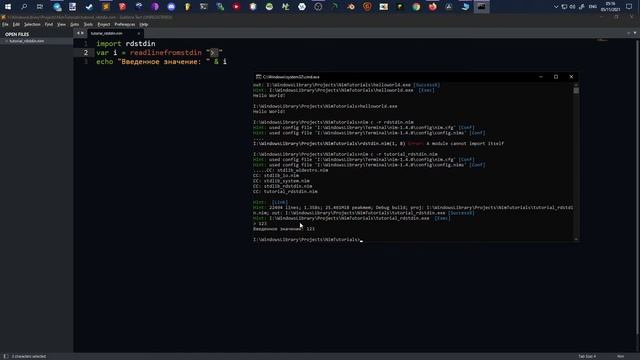Click the cmd vertical scrollbar thumb
Viewport: 640px width, 360px height.
pyautogui.click(x=576, y=90)
